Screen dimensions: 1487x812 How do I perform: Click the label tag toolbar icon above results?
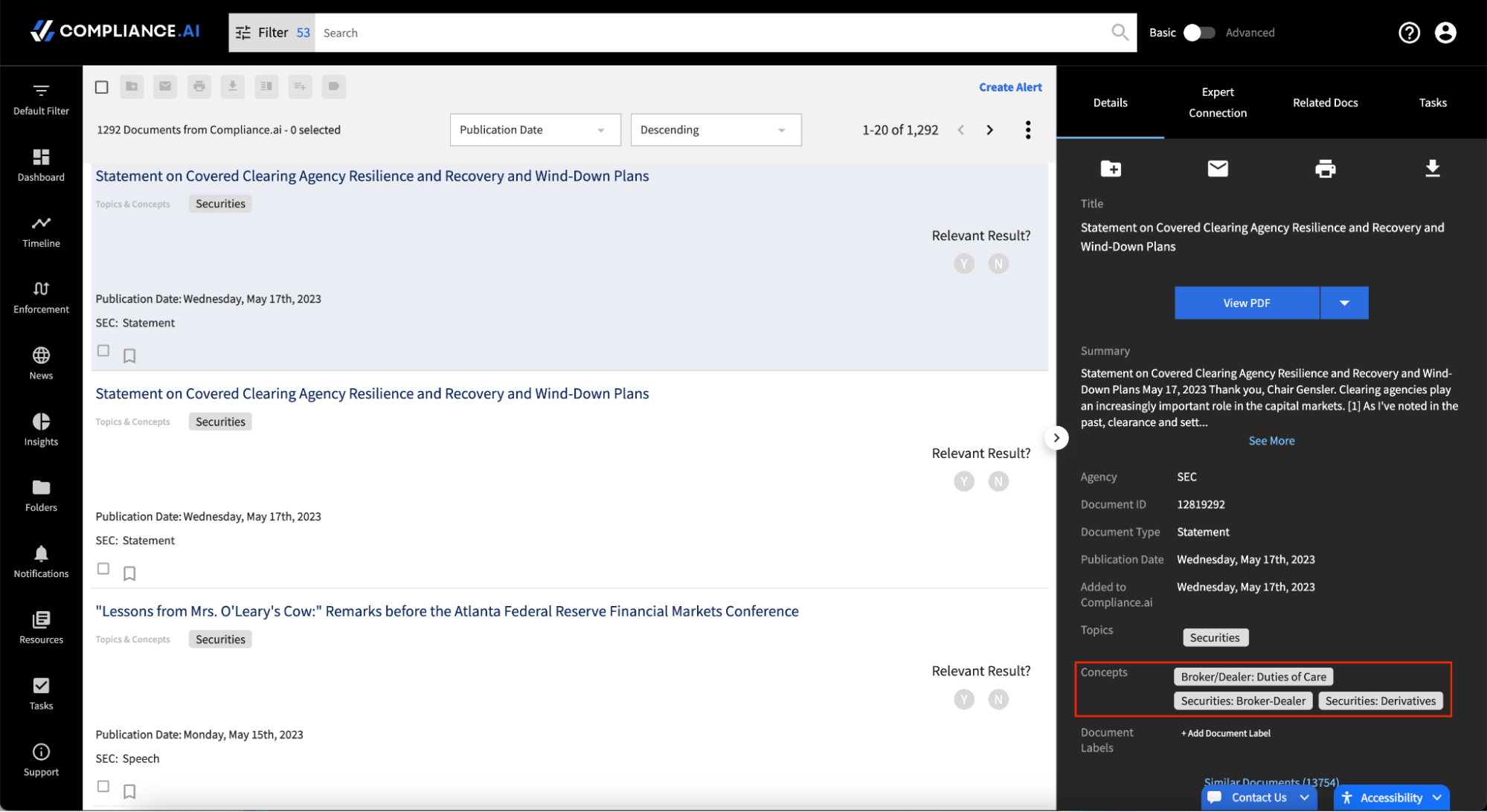334,86
